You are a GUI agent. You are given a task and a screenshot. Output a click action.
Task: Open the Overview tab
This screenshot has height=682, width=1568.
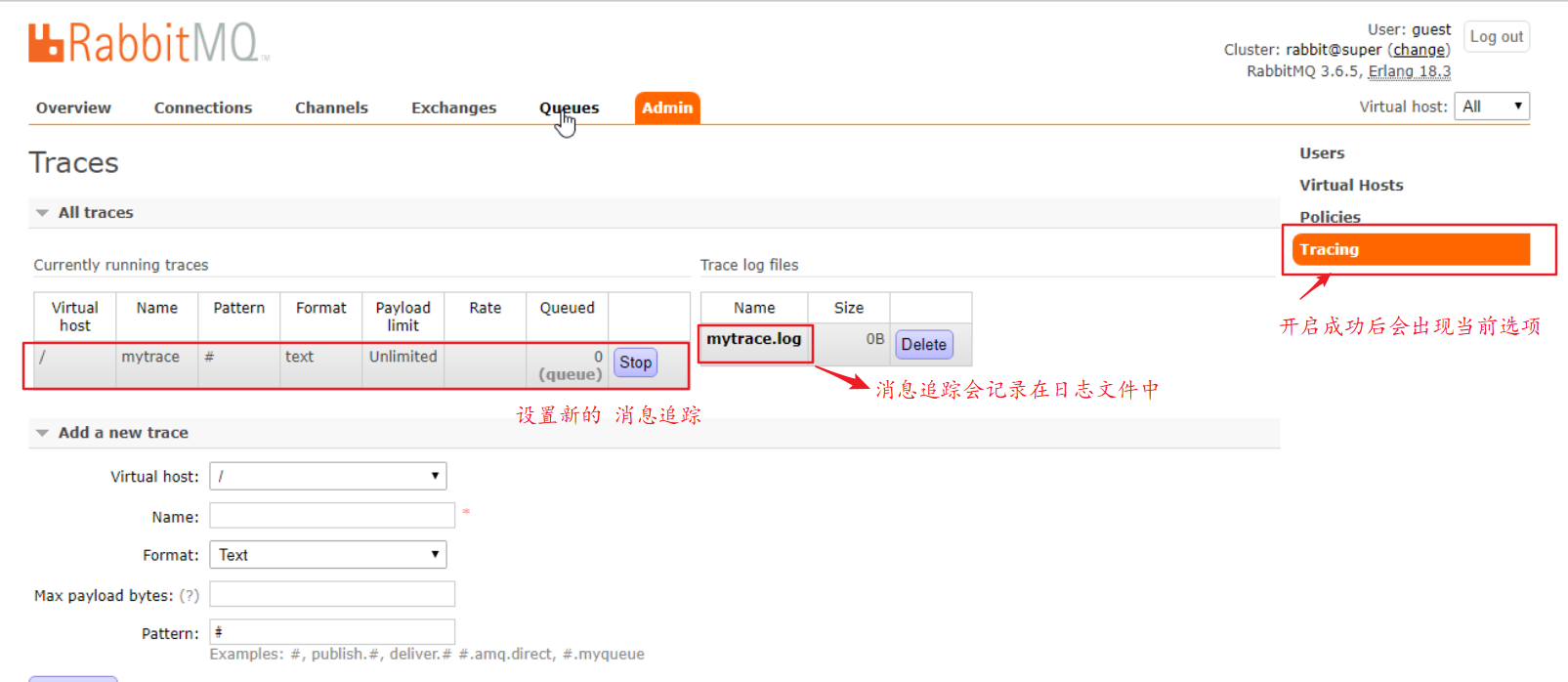(x=73, y=107)
